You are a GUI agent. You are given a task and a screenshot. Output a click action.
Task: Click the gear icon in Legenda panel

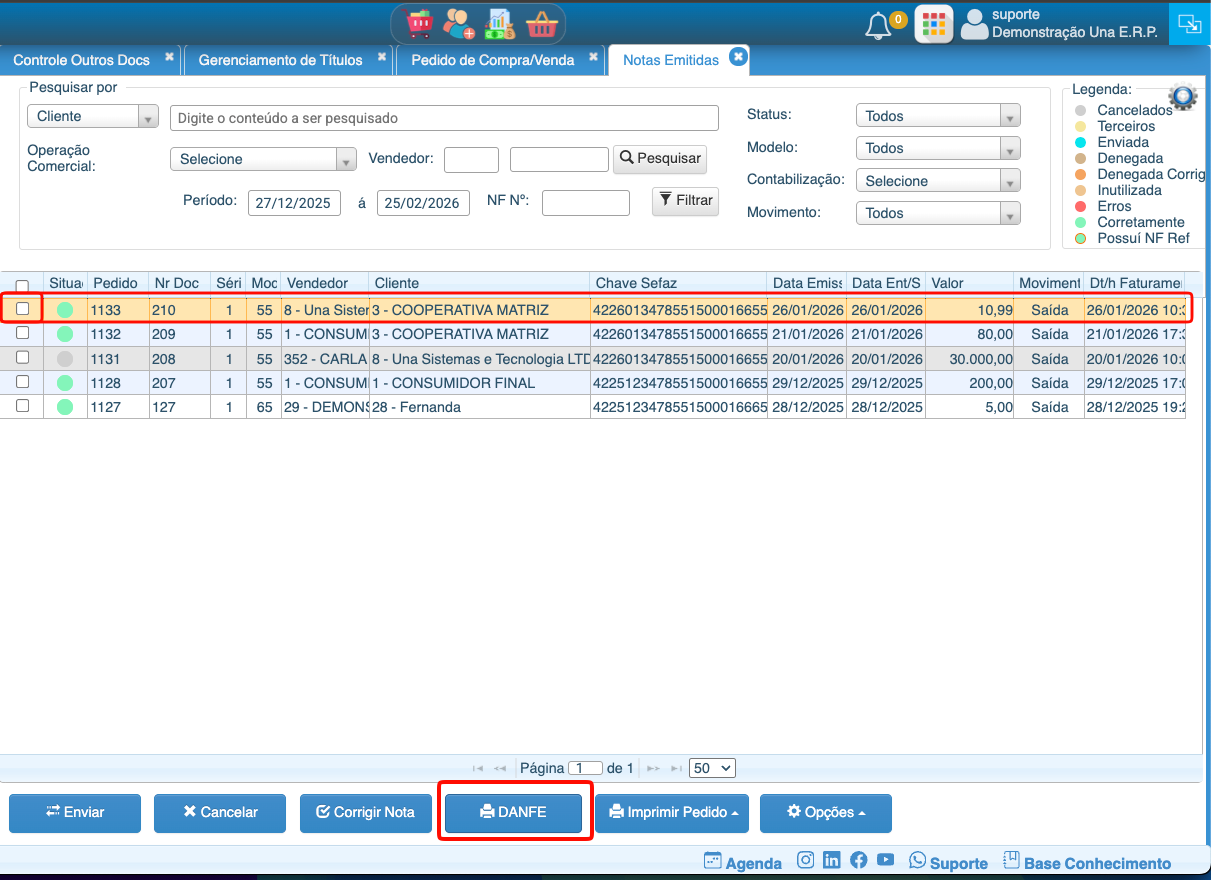(1183, 97)
